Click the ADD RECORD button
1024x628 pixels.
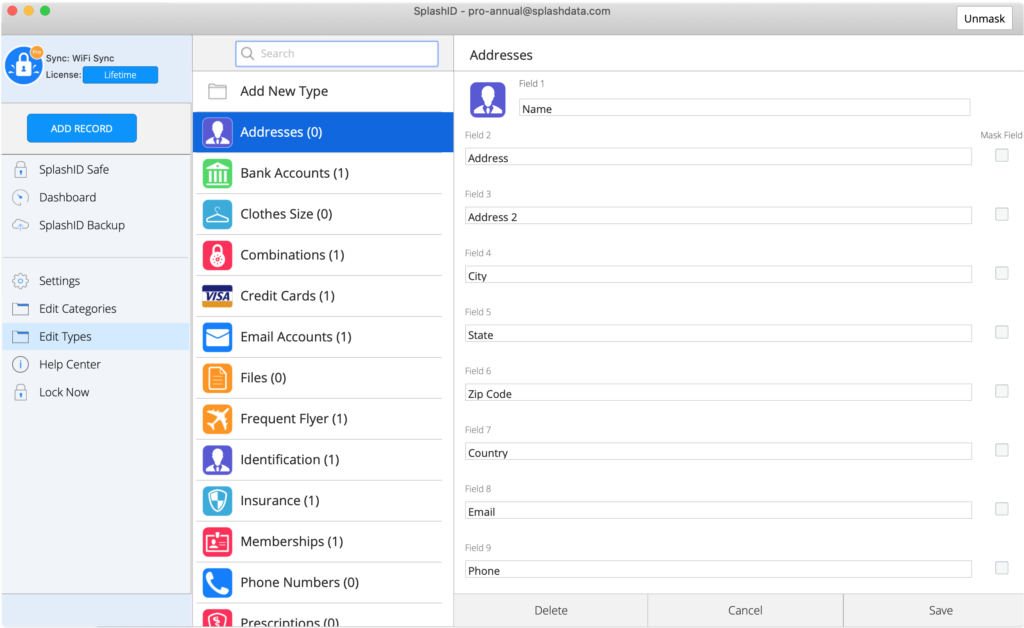(82, 128)
